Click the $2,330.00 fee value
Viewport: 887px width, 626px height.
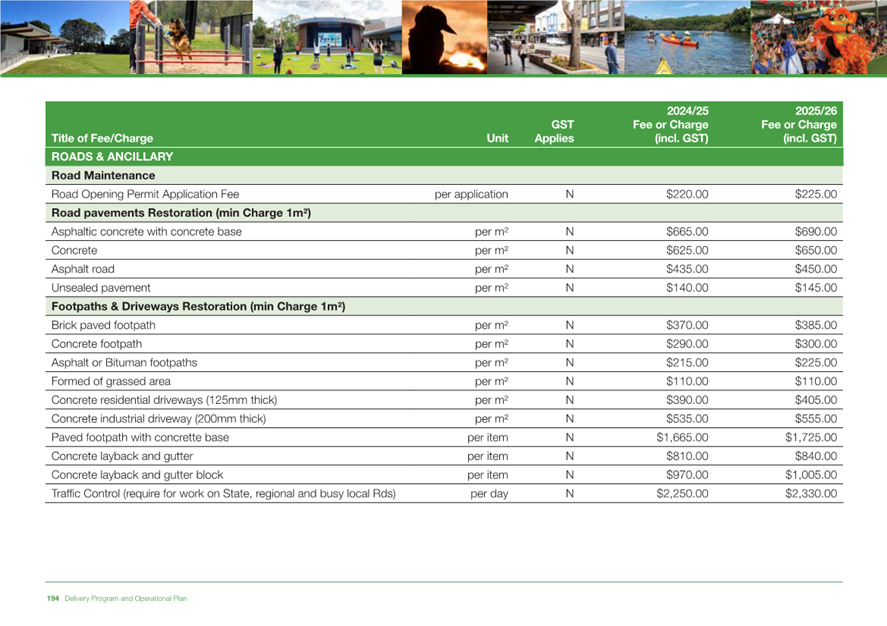click(x=811, y=493)
